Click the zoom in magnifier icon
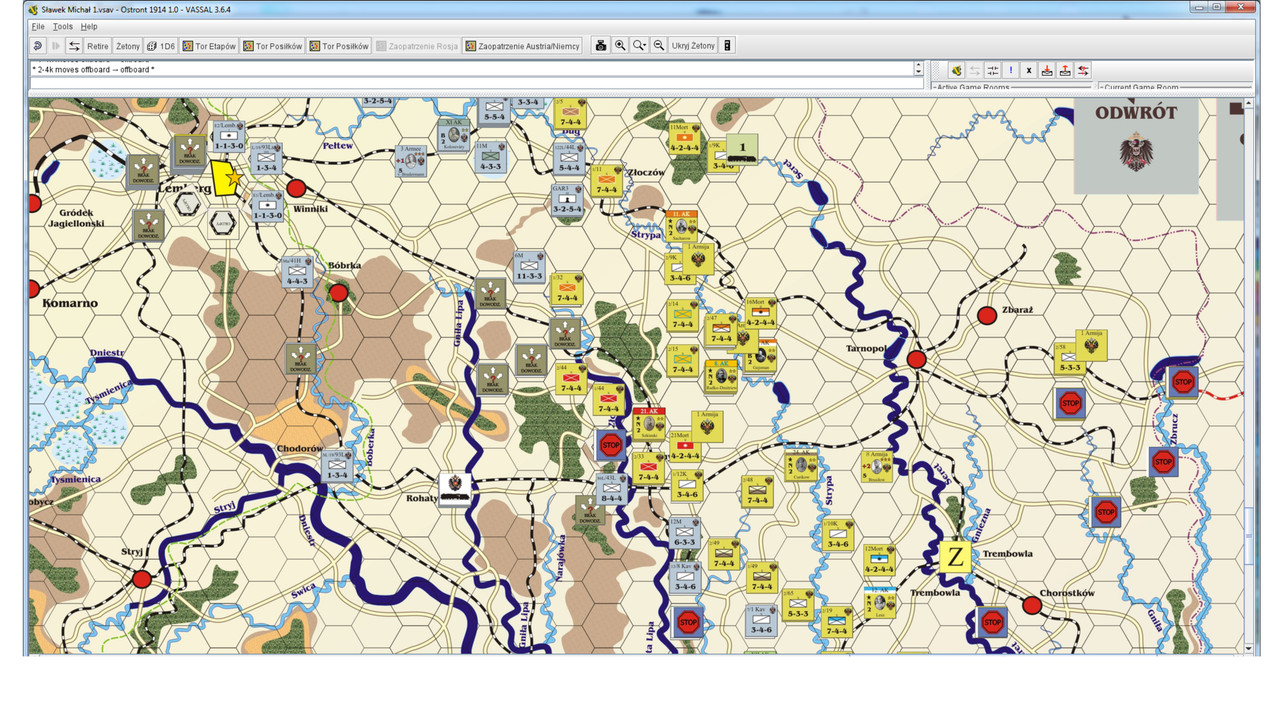1280x717 pixels. [x=620, y=46]
